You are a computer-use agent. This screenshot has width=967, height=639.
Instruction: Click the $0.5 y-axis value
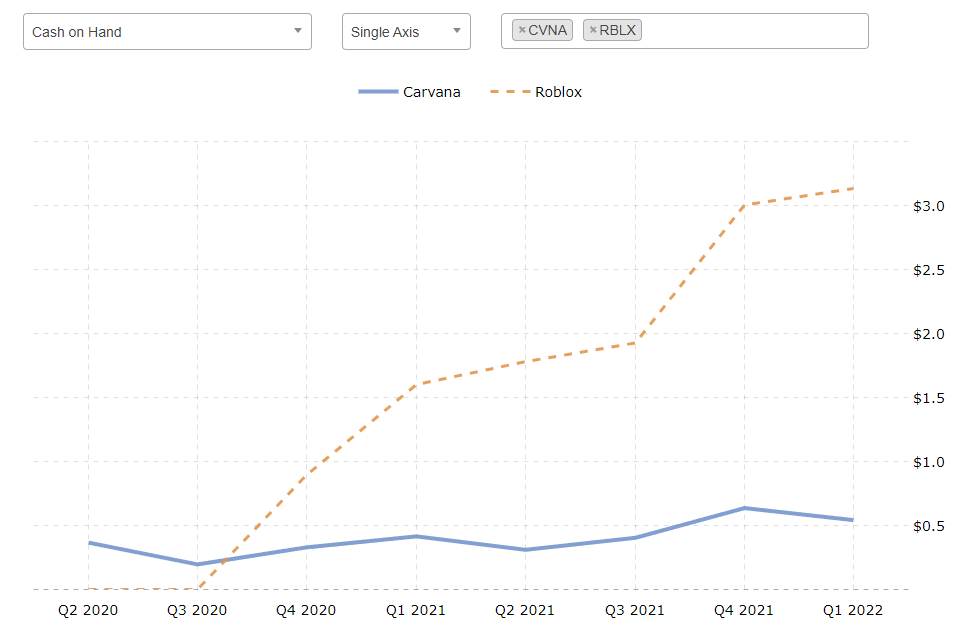(x=929, y=526)
